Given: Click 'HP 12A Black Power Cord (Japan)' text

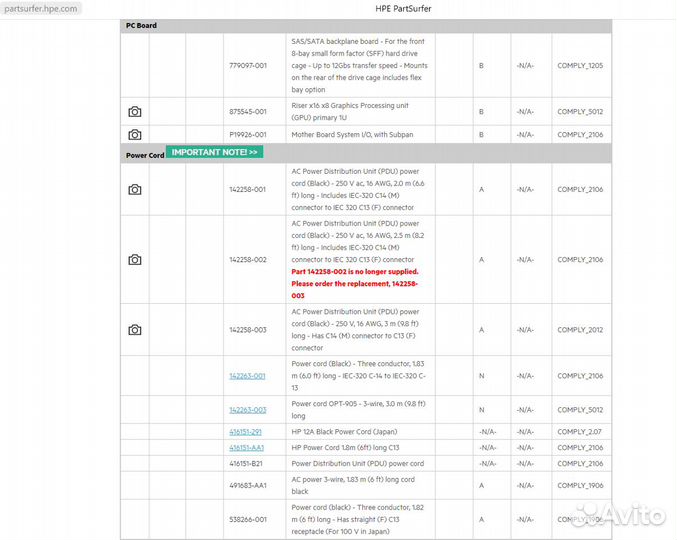Looking at the screenshot, I should (x=344, y=432).
